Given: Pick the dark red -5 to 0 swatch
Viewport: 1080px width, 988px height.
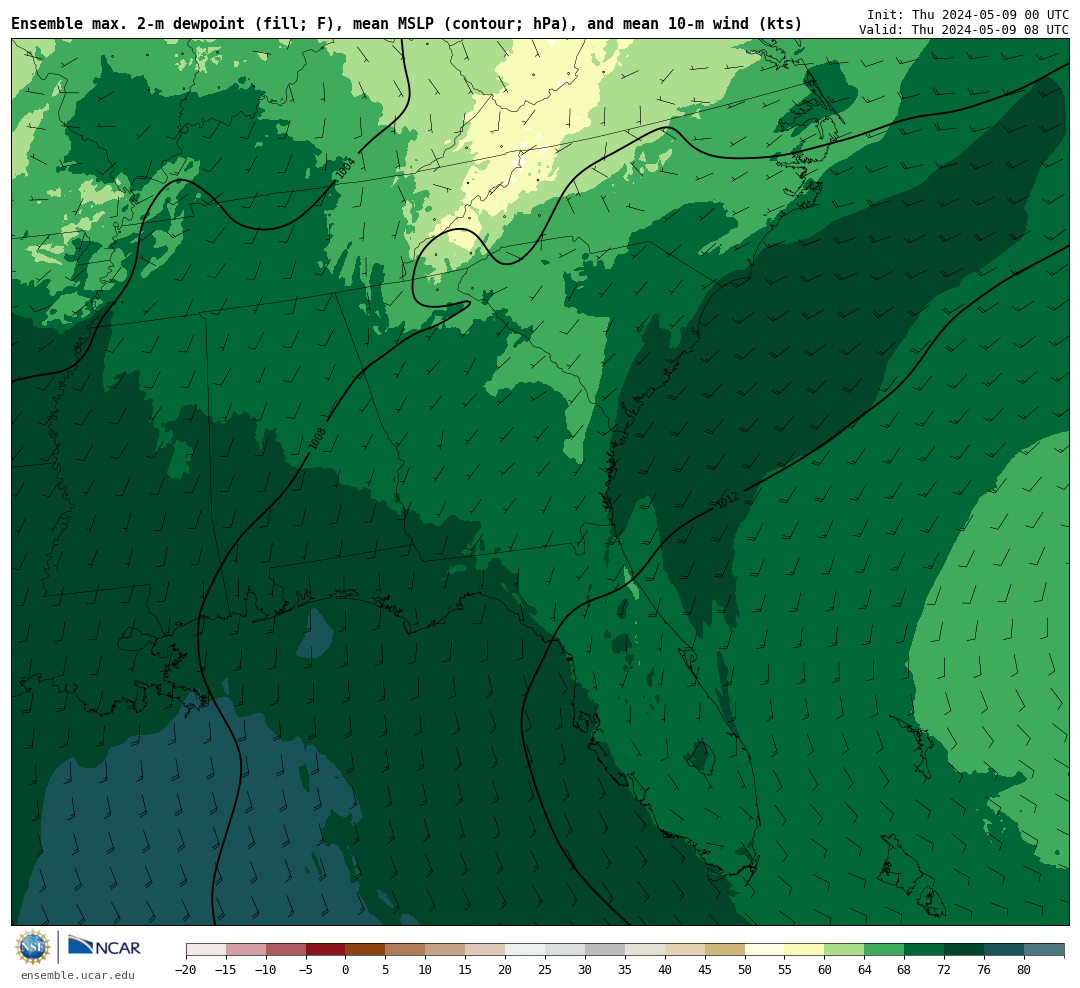Looking at the screenshot, I should coord(326,950).
